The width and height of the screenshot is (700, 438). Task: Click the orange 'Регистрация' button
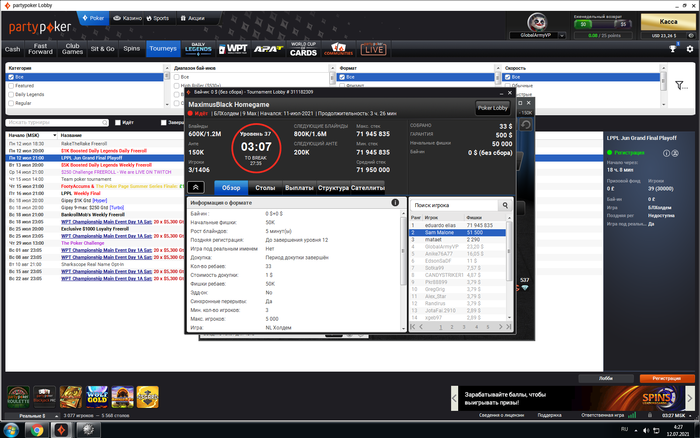point(667,378)
